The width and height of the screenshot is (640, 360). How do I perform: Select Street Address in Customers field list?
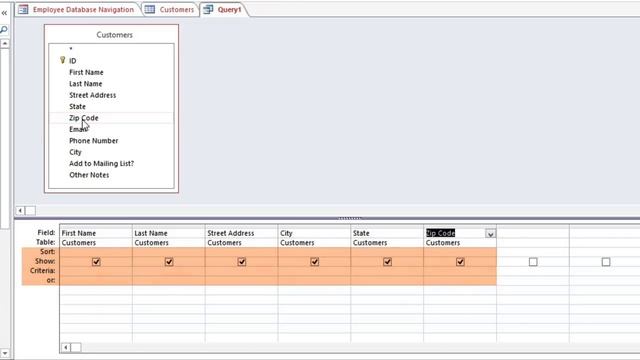coord(93,95)
